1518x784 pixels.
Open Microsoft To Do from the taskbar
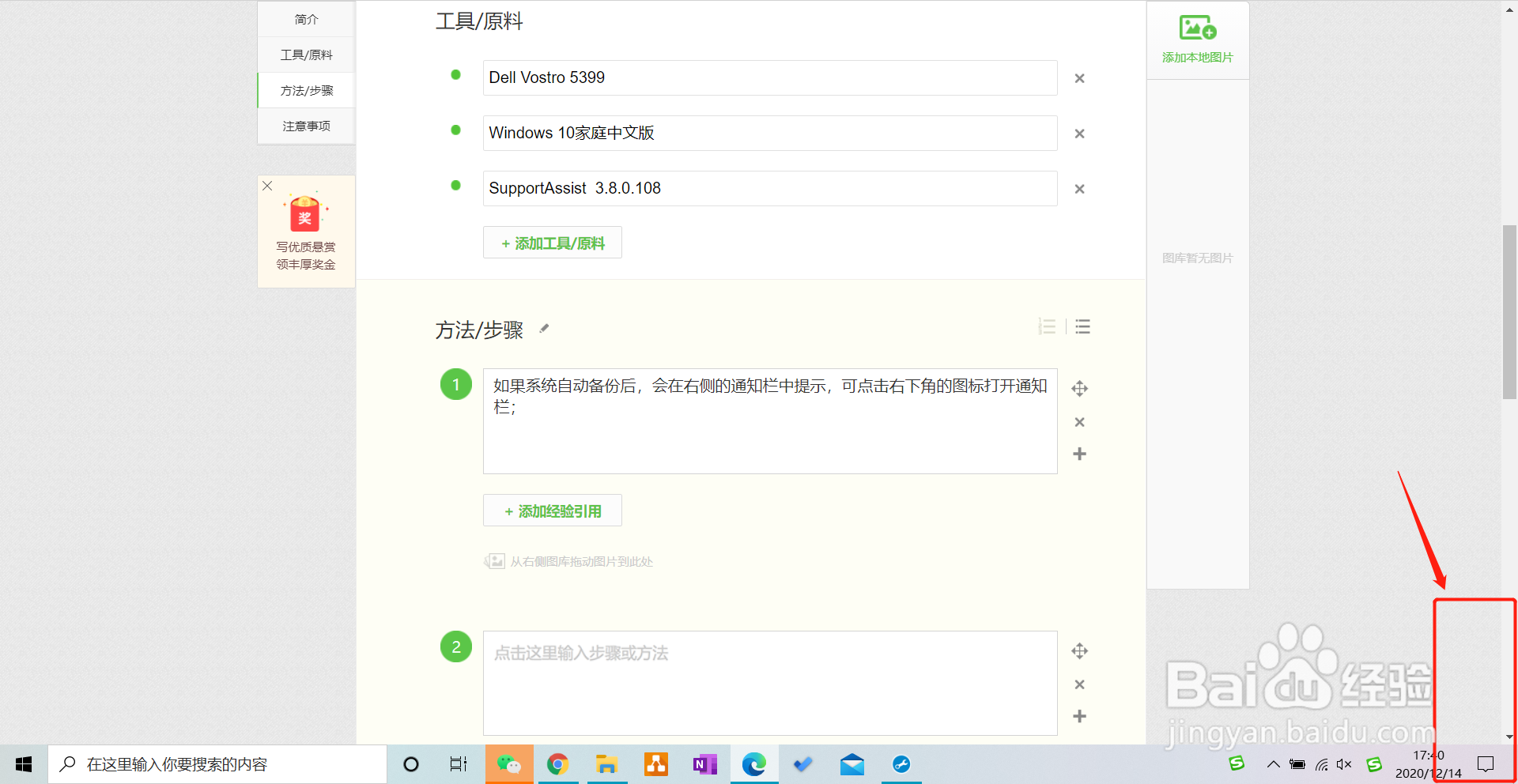803,764
